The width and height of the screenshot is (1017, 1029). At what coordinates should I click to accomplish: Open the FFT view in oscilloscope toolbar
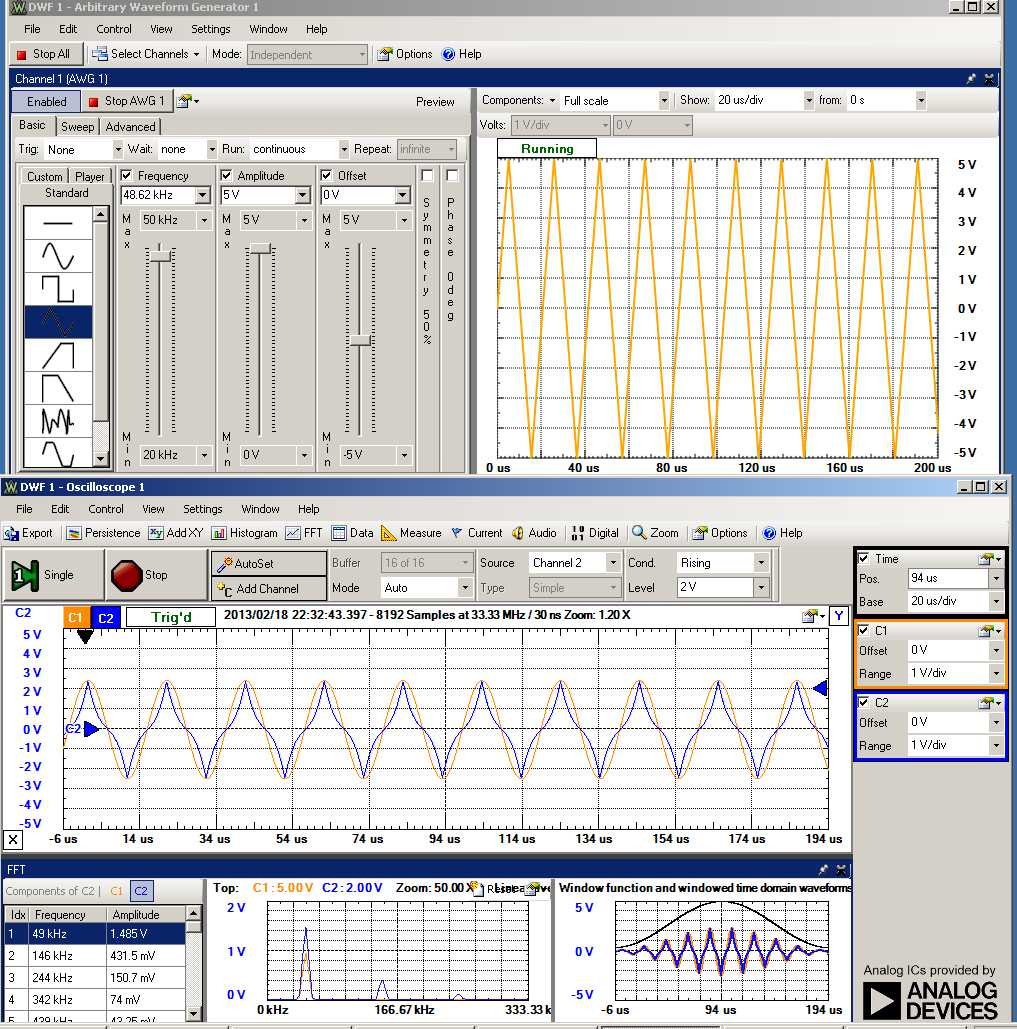coord(304,533)
